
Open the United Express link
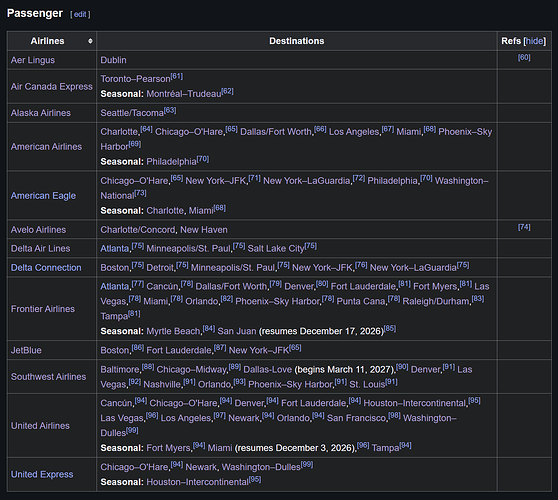pos(42,474)
